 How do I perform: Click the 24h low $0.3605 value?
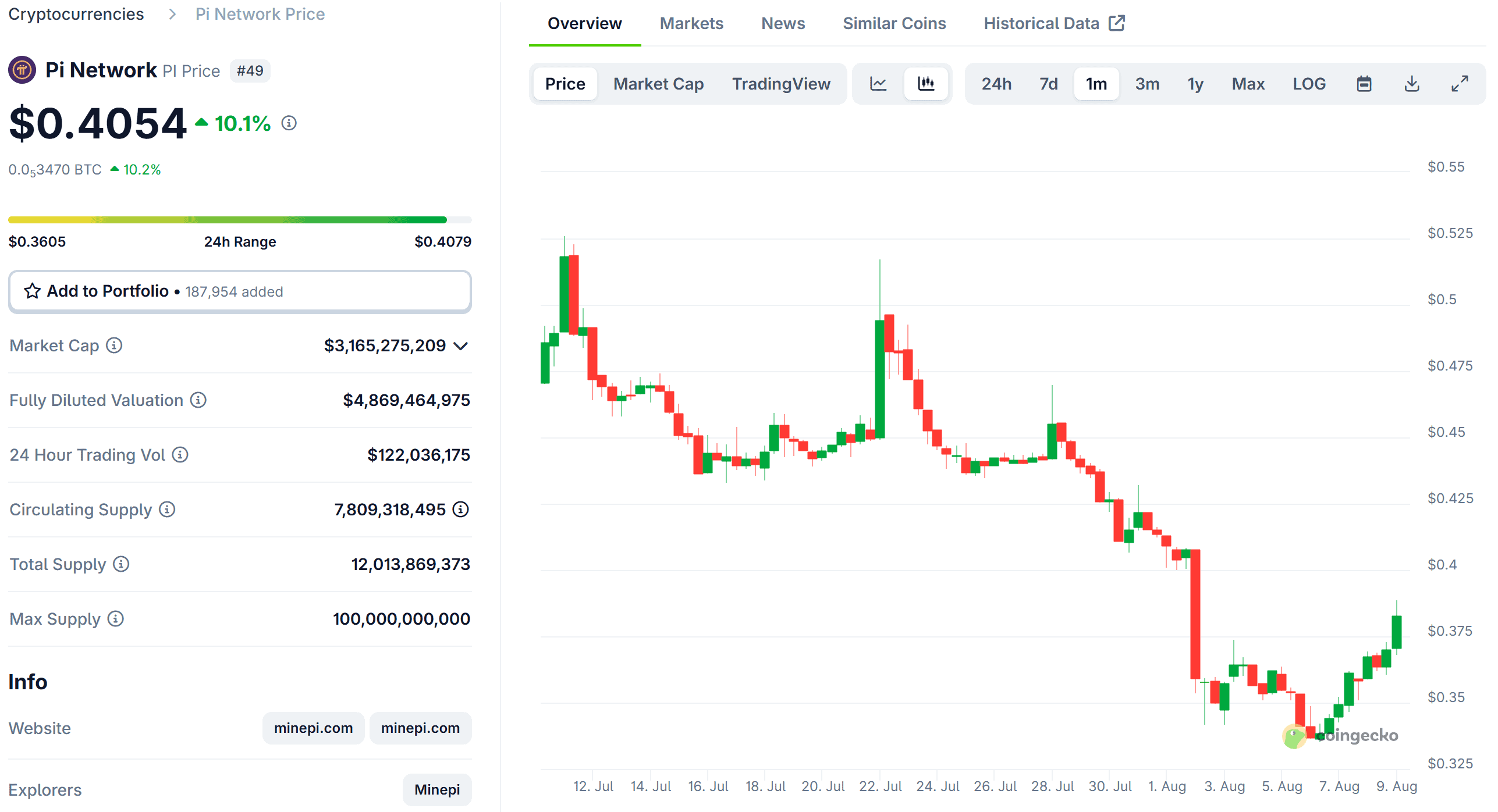pos(37,242)
